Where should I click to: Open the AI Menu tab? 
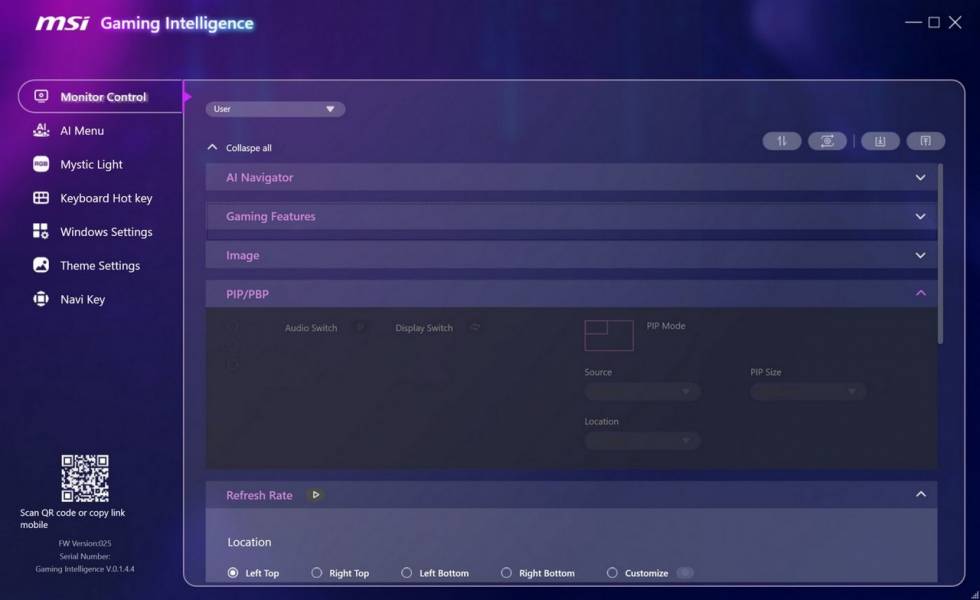[81, 131]
